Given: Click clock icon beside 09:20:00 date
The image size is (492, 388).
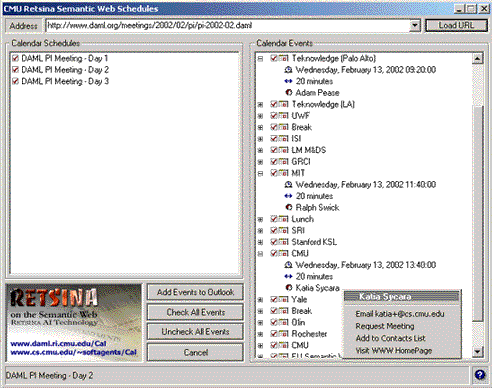Looking at the screenshot, I should [x=288, y=70].
